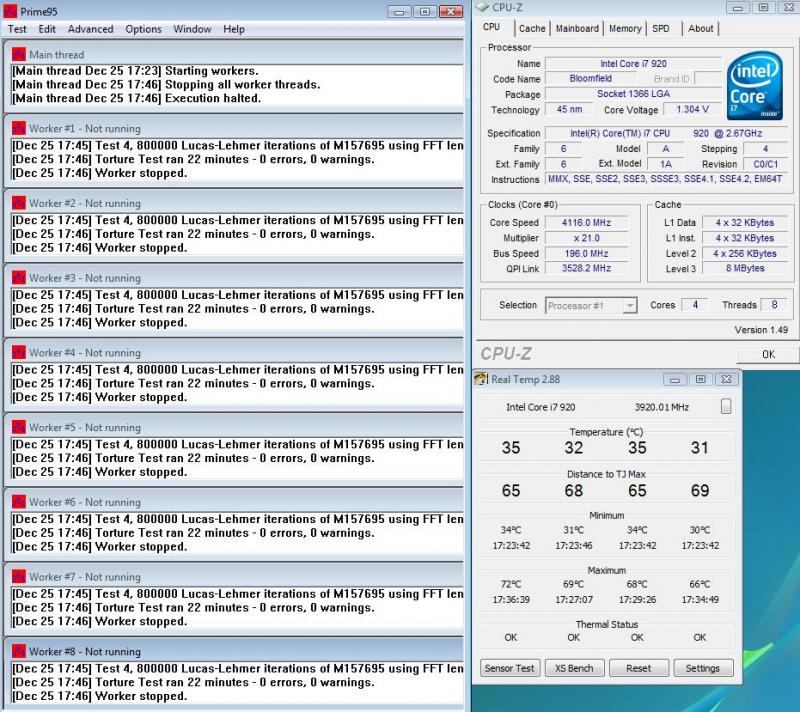This screenshot has height=712, width=800.
Task: Switch to the About tab in CPU-Z
Action: [x=701, y=29]
